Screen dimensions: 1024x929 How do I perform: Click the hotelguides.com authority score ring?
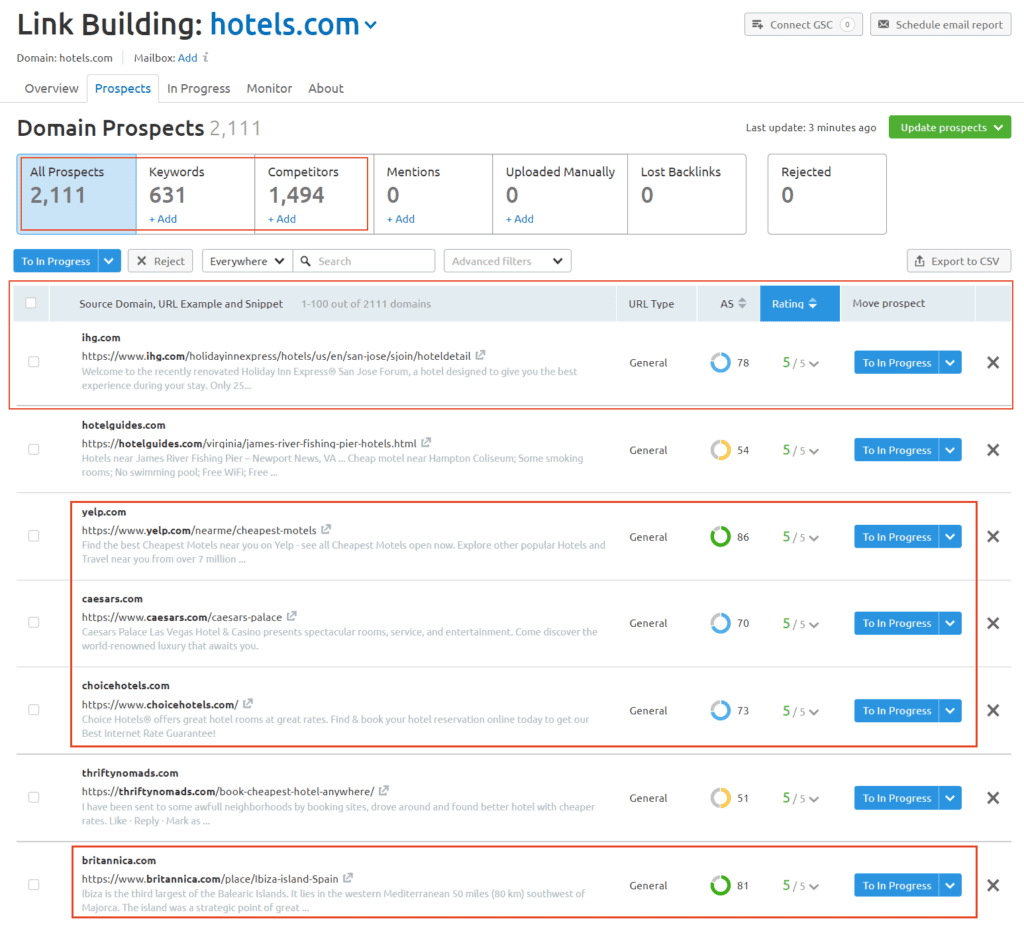pos(720,450)
